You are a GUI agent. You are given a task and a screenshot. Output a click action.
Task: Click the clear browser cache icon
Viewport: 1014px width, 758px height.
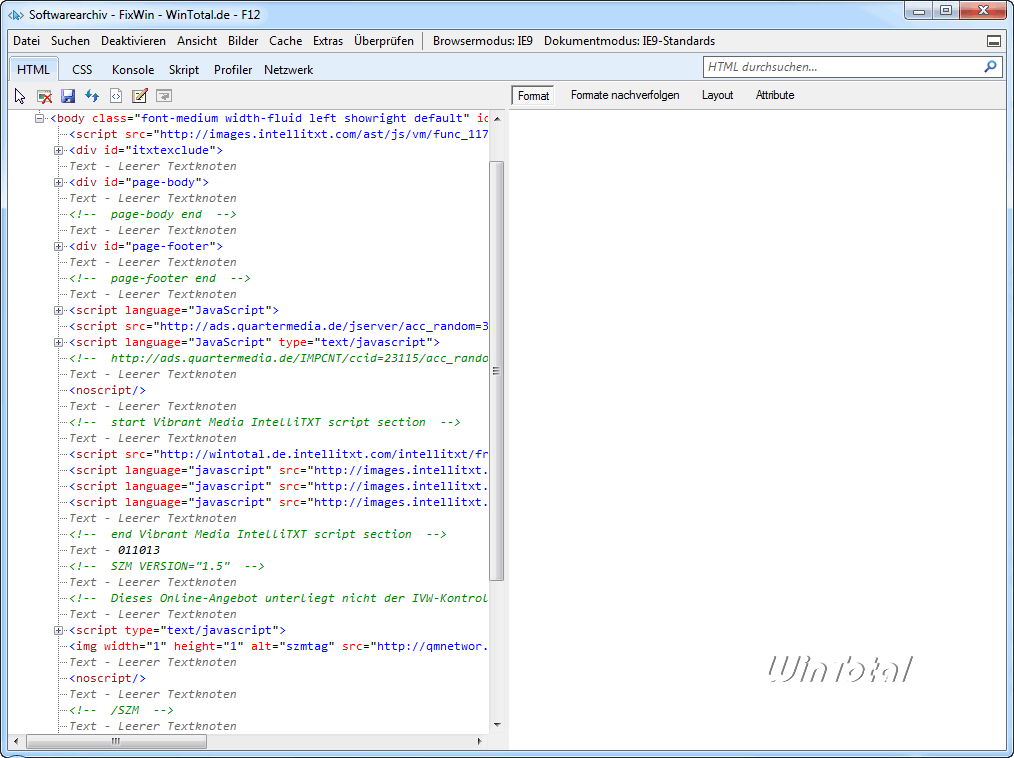click(x=45, y=96)
